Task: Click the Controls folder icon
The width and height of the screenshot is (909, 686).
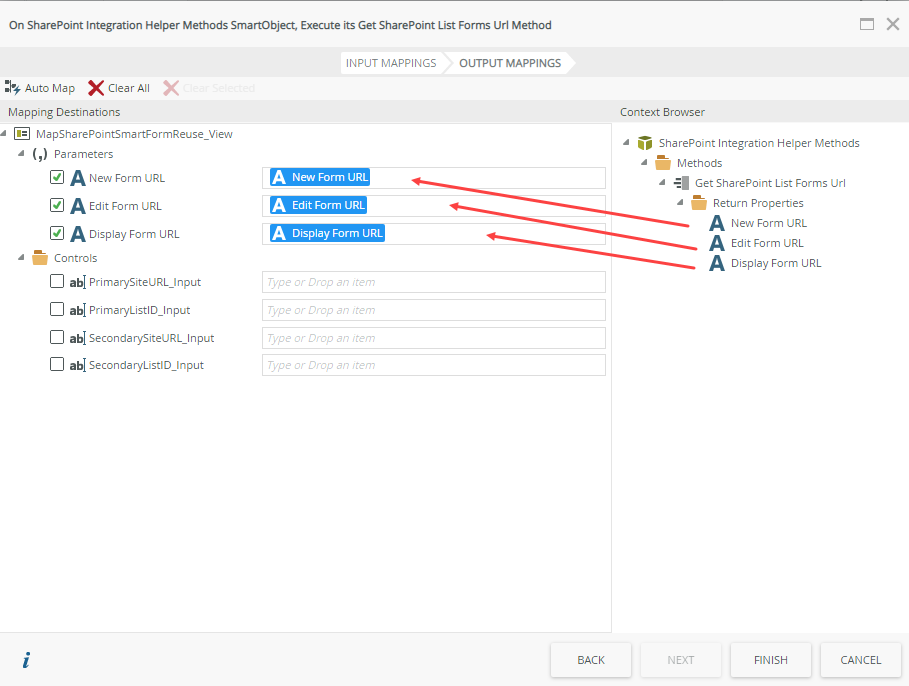Action: point(40,258)
